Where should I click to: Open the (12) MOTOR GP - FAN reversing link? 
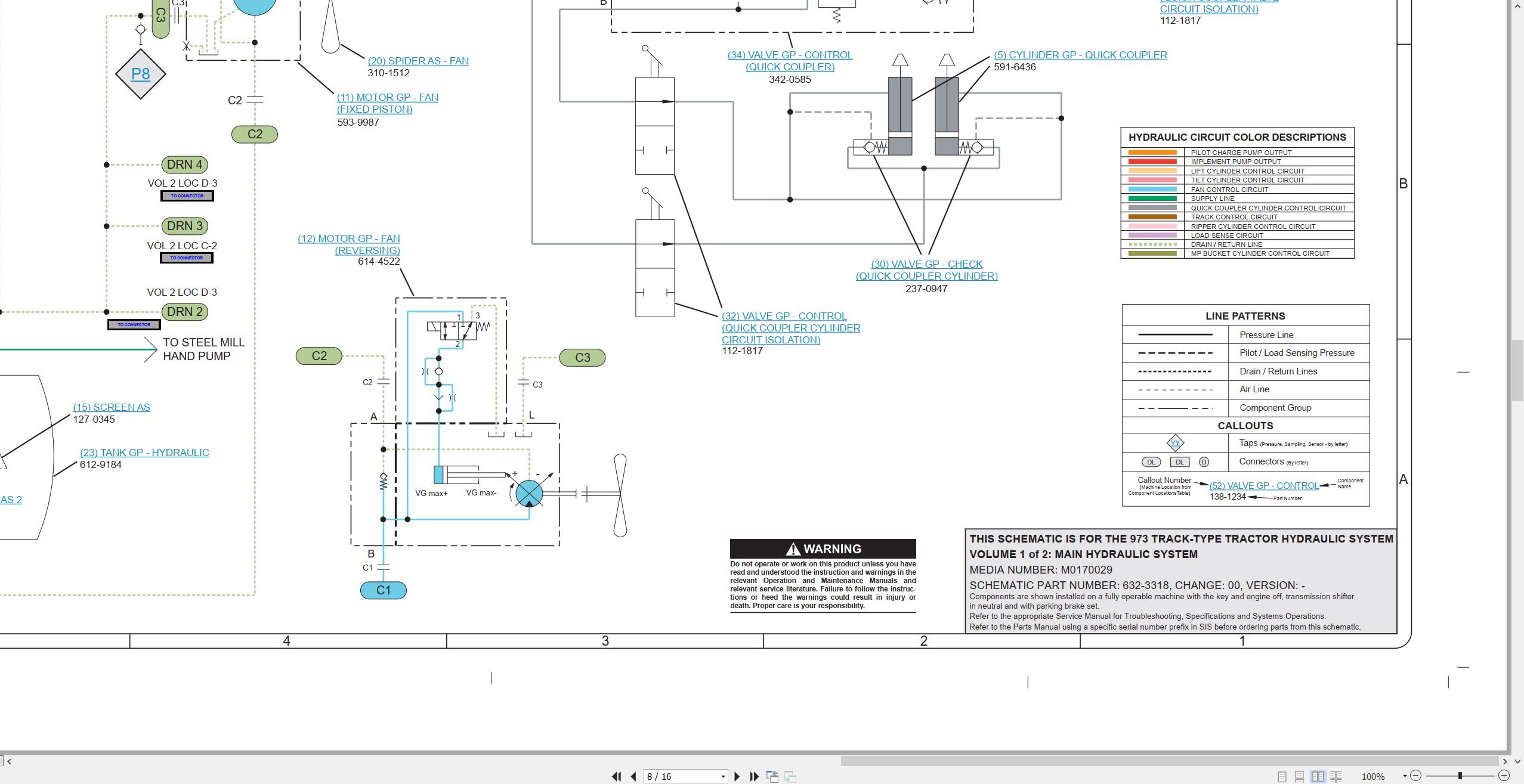(349, 244)
